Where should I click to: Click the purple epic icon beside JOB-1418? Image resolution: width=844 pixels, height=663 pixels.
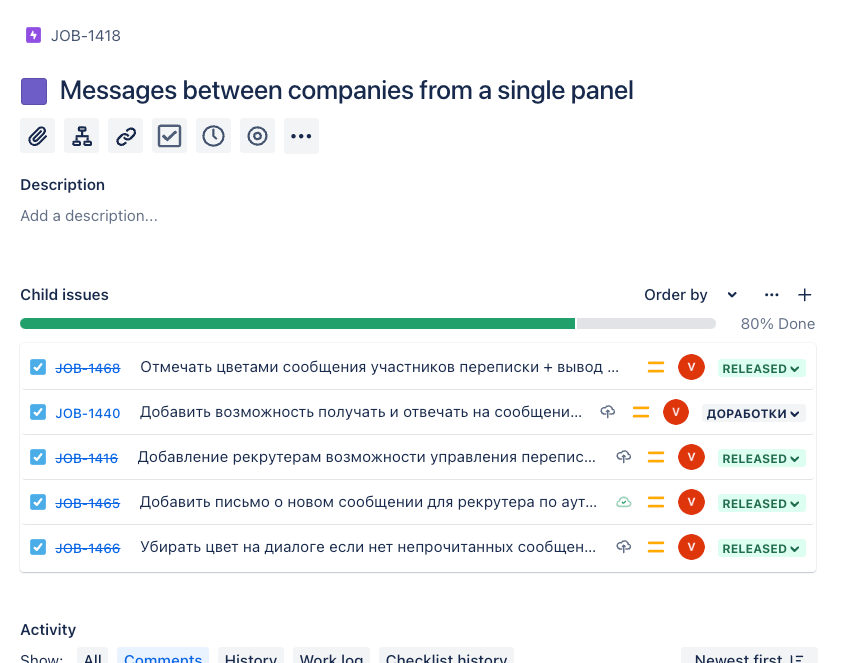pyautogui.click(x=33, y=36)
